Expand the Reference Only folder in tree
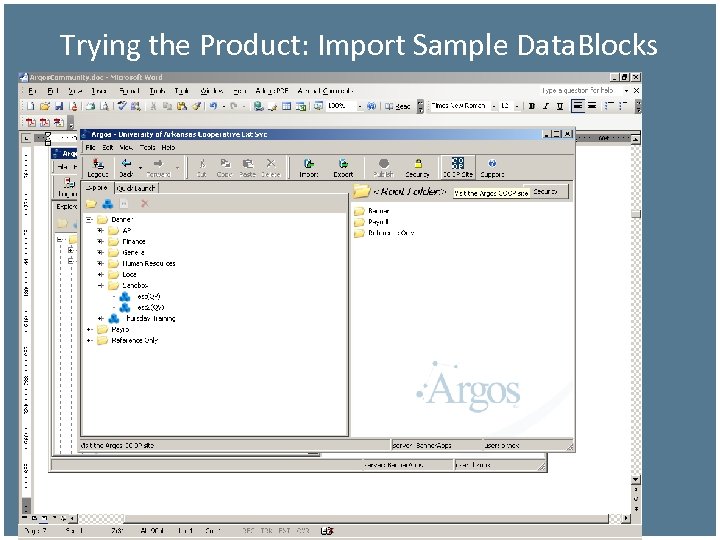 click(90, 341)
